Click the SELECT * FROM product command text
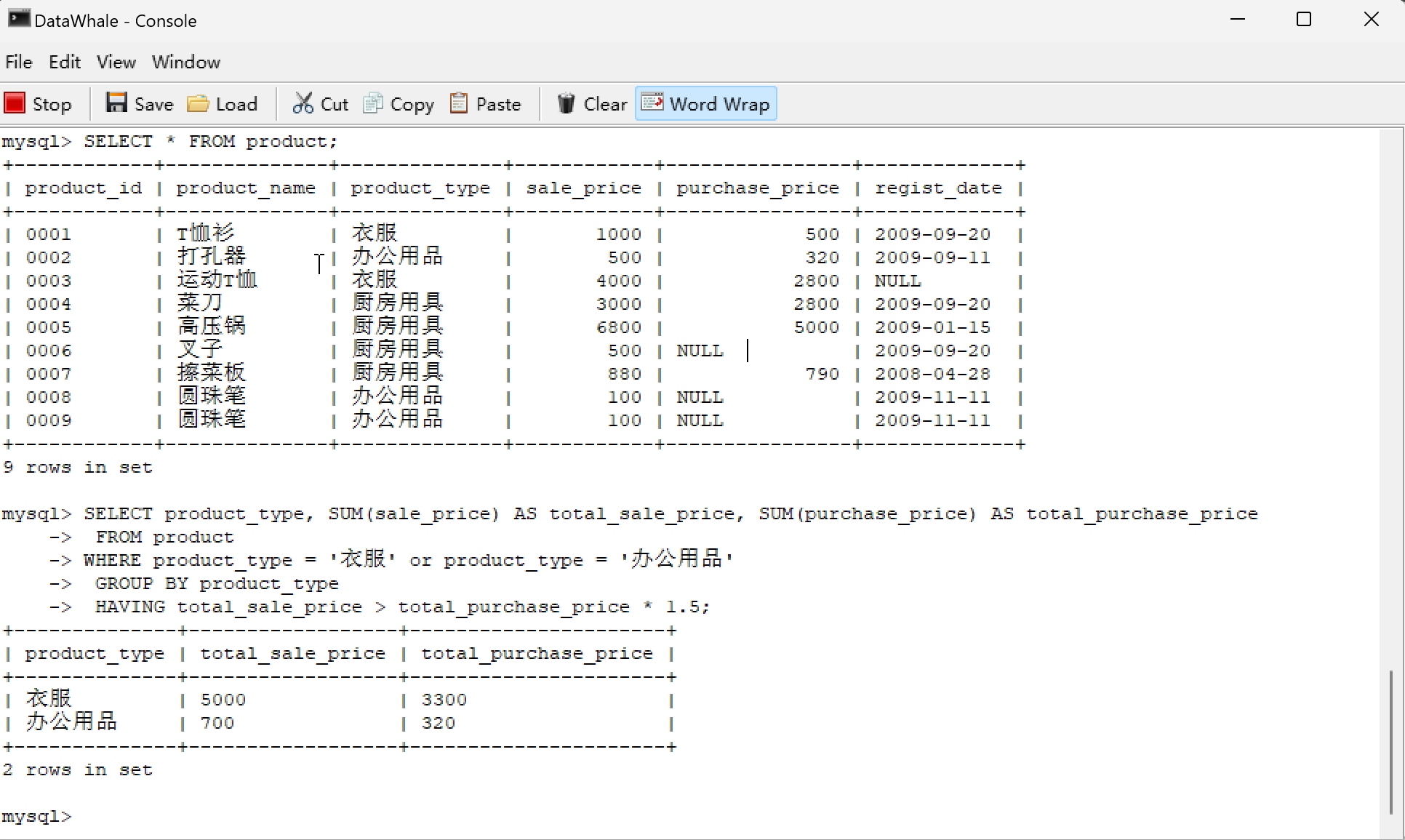 (211, 141)
